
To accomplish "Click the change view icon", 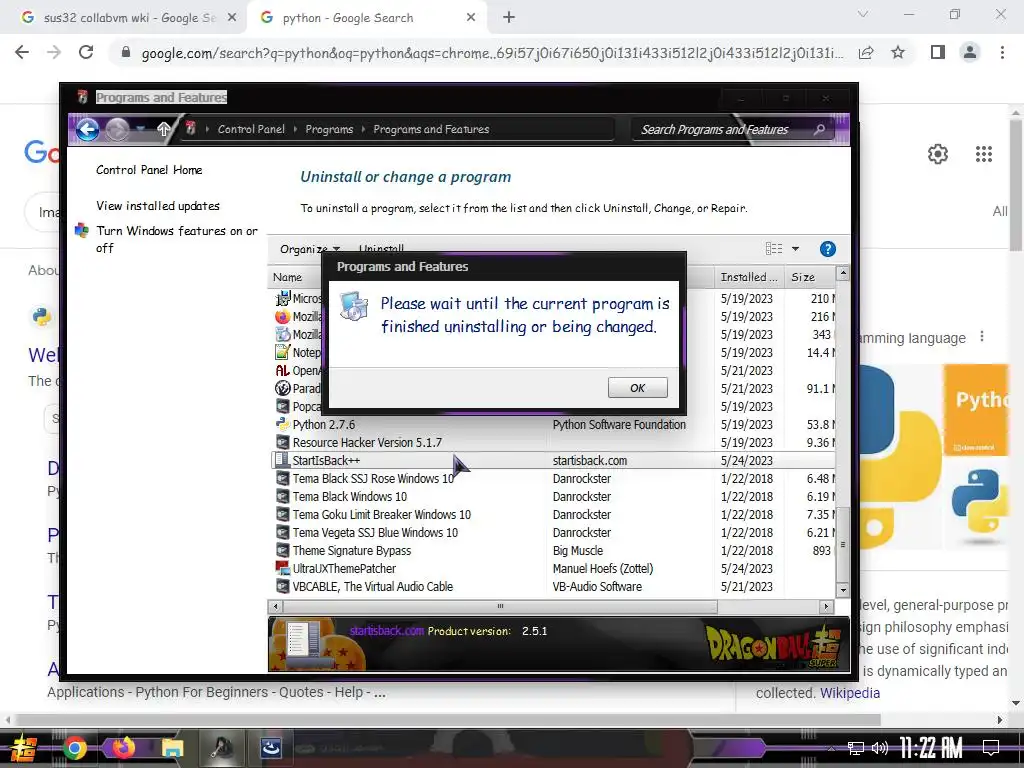I will [x=774, y=249].
